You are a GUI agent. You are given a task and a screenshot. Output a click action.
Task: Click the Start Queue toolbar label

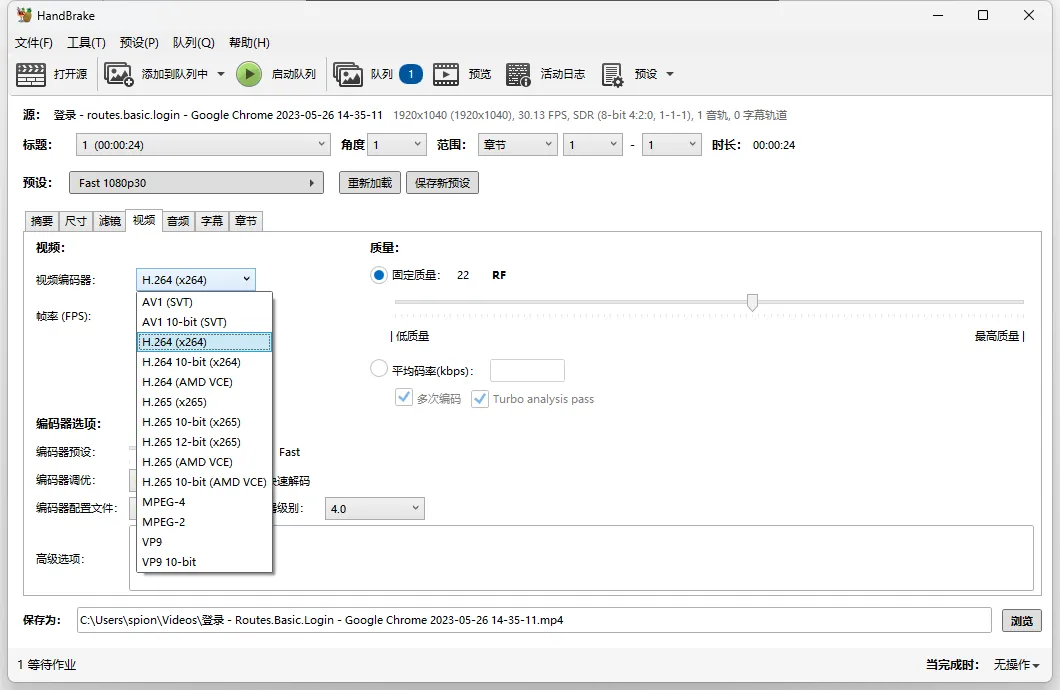(293, 74)
